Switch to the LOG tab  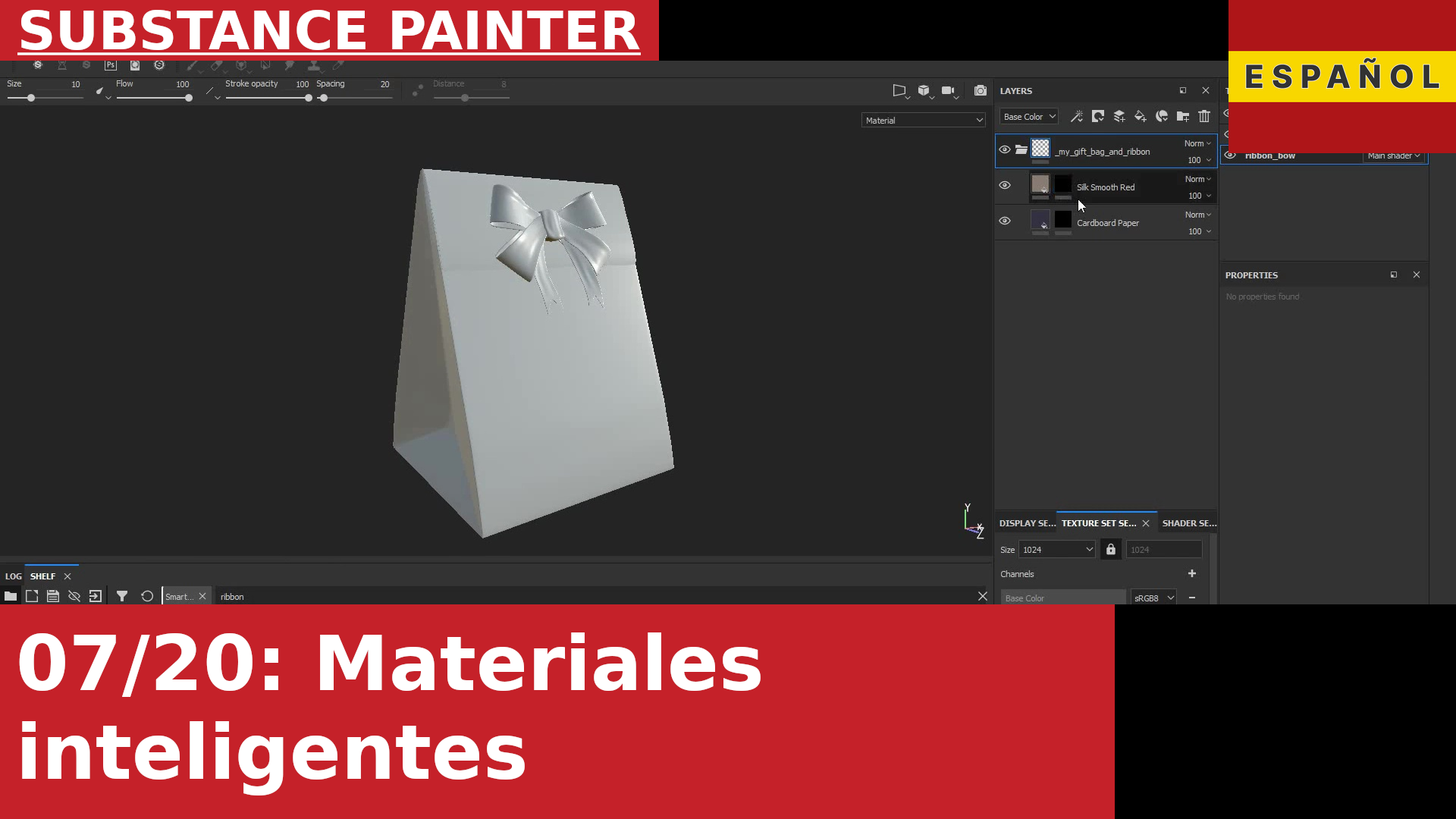pos(13,576)
